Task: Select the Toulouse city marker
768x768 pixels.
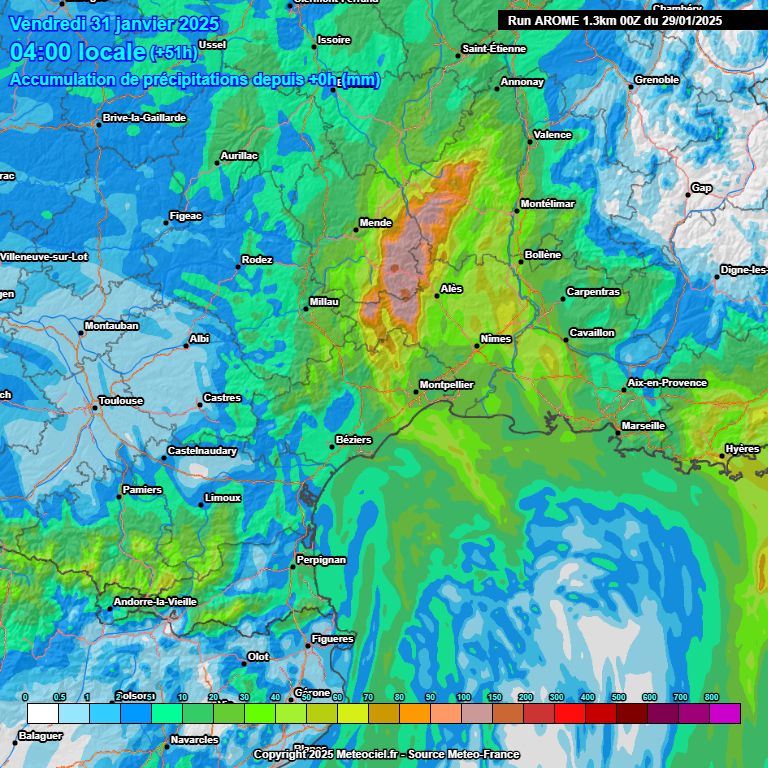Action: point(95,407)
